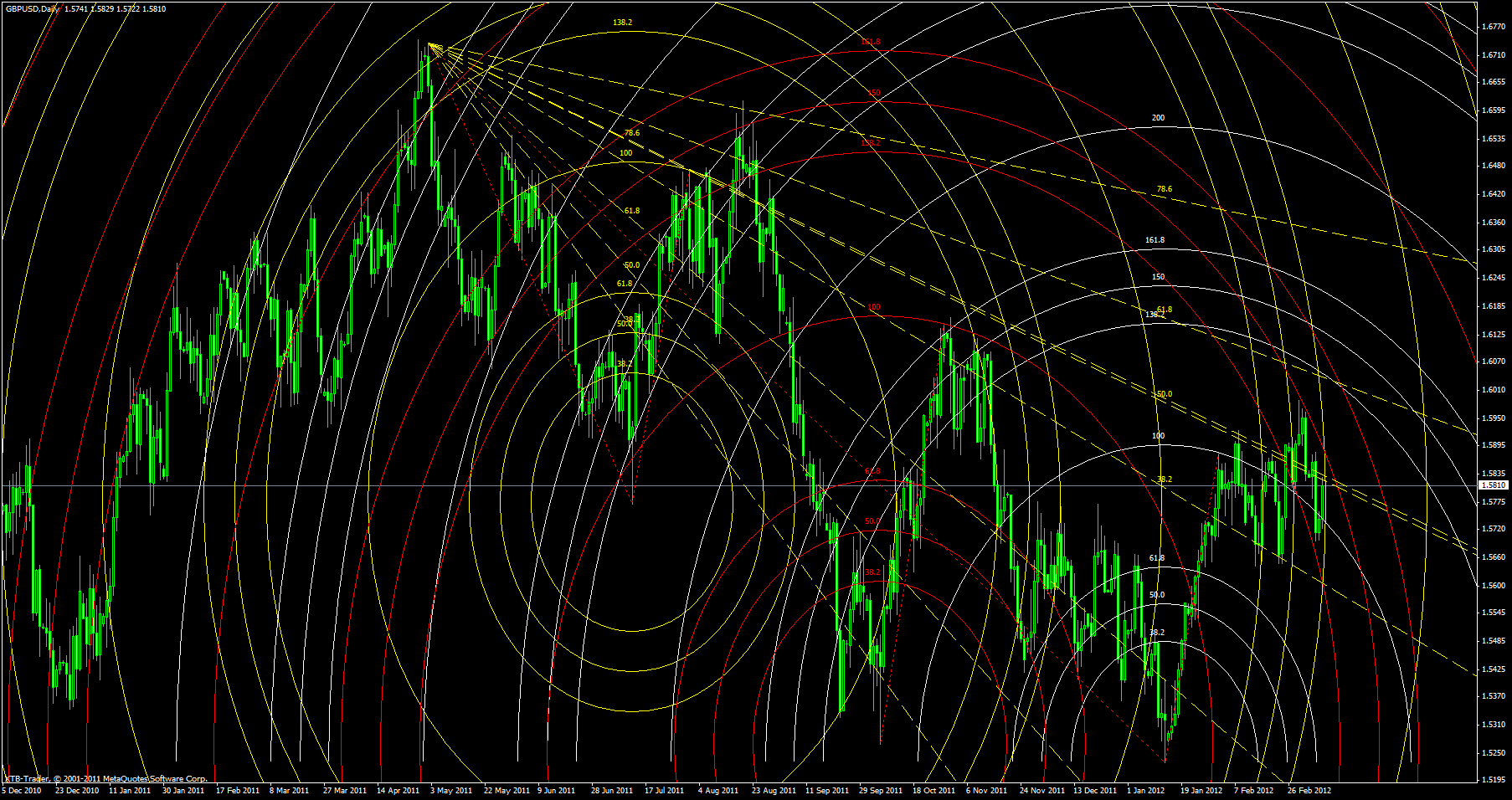Image resolution: width=1512 pixels, height=800 pixels.
Task: Click the 1.5600 price axis label
Action: pyautogui.click(x=1493, y=585)
